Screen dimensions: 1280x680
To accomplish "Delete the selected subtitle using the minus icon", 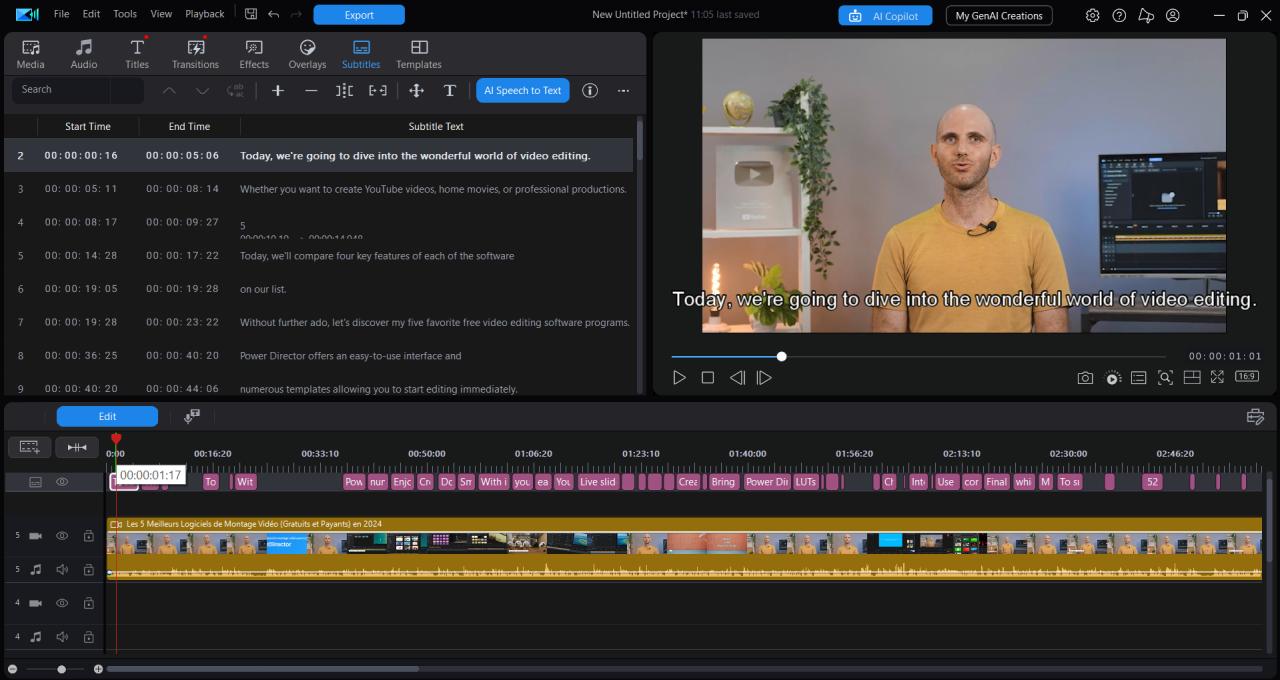I will click(x=311, y=90).
